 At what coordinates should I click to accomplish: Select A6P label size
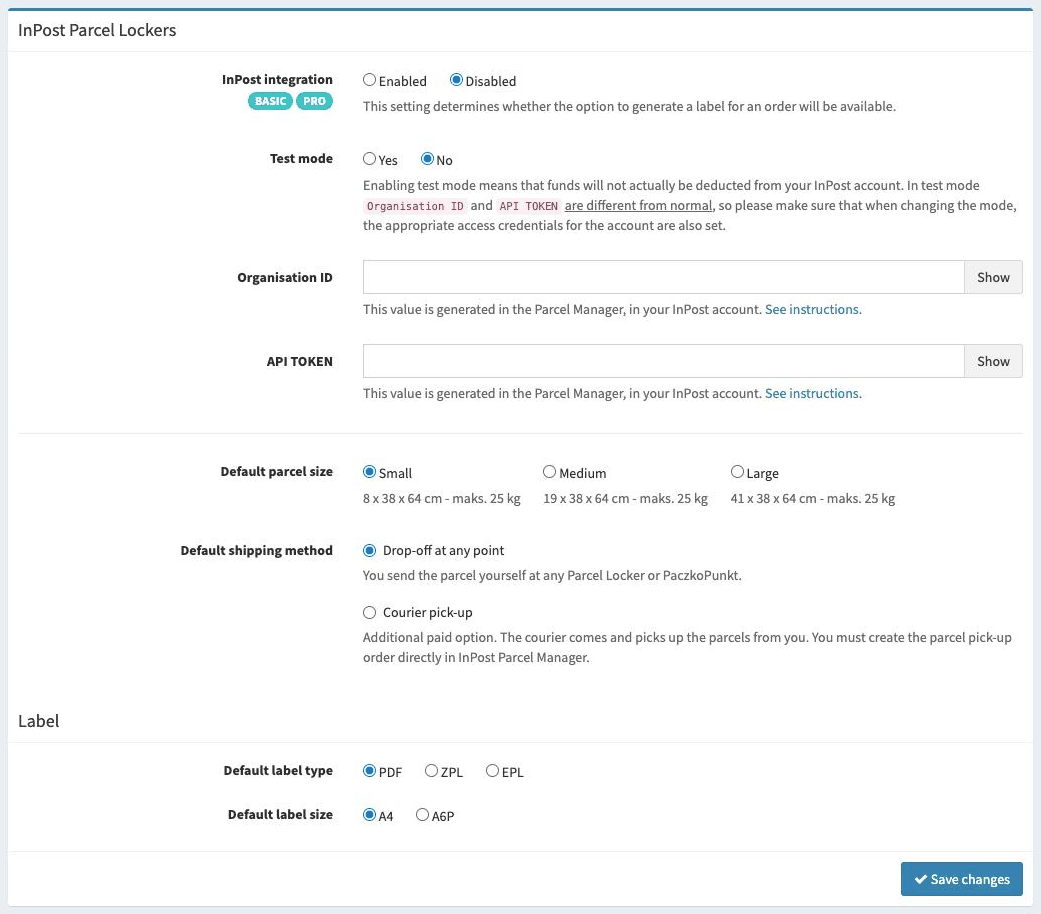[422, 815]
